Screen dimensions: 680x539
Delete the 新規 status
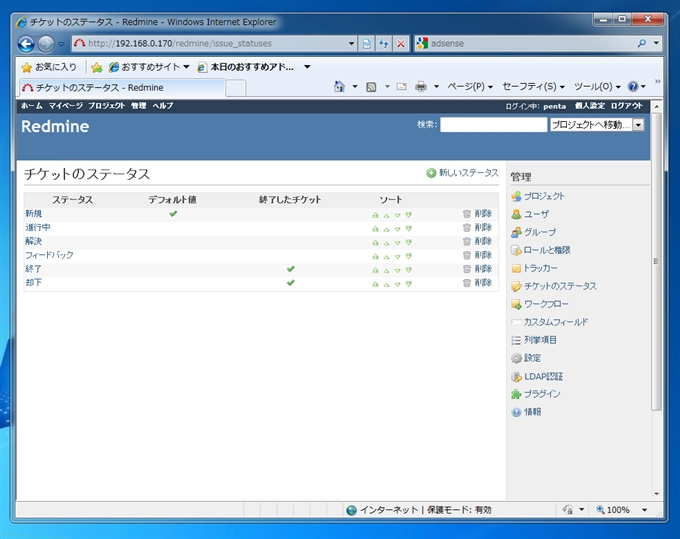(x=477, y=213)
